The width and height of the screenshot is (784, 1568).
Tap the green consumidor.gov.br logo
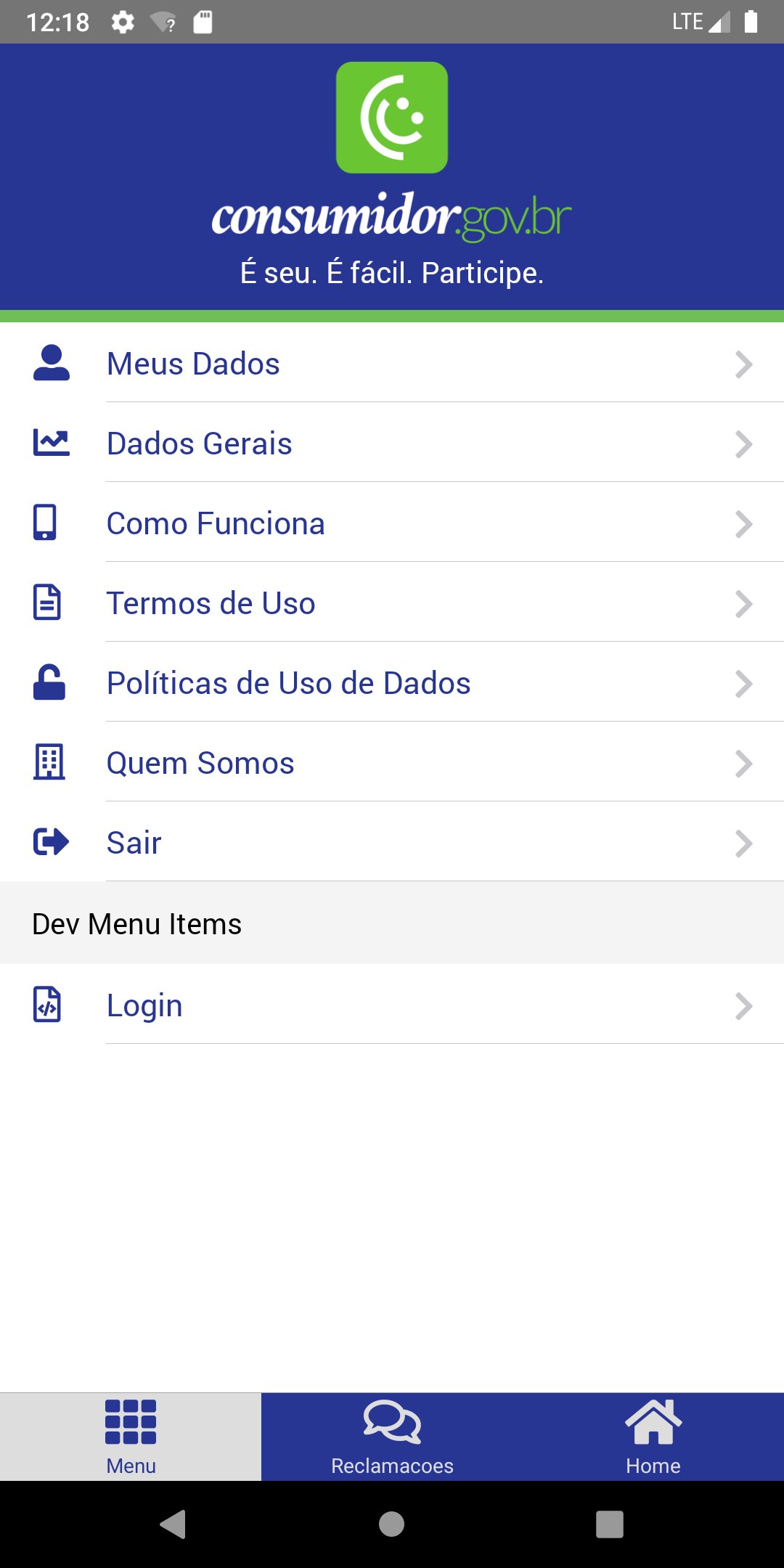(392, 118)
